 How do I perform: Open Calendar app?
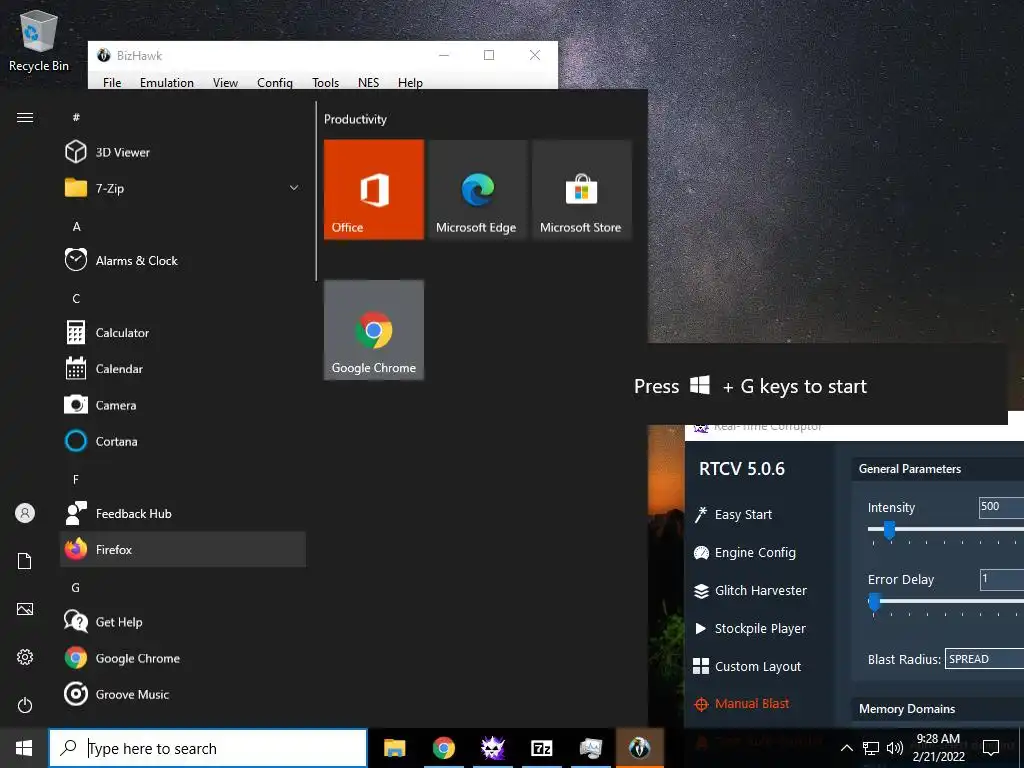pyautogui.click(x=183, y=369)
